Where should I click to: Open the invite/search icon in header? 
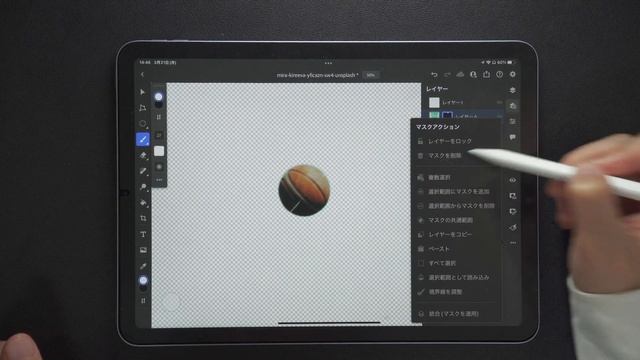[473, 75]
